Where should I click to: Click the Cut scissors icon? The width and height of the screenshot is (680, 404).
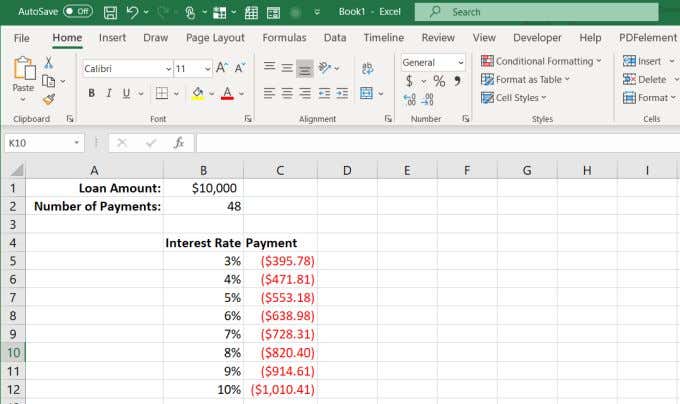point(49,63)
